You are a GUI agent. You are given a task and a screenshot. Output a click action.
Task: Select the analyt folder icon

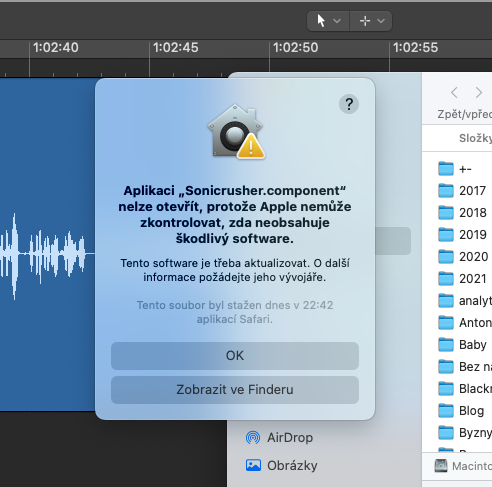tap(446, 301)
